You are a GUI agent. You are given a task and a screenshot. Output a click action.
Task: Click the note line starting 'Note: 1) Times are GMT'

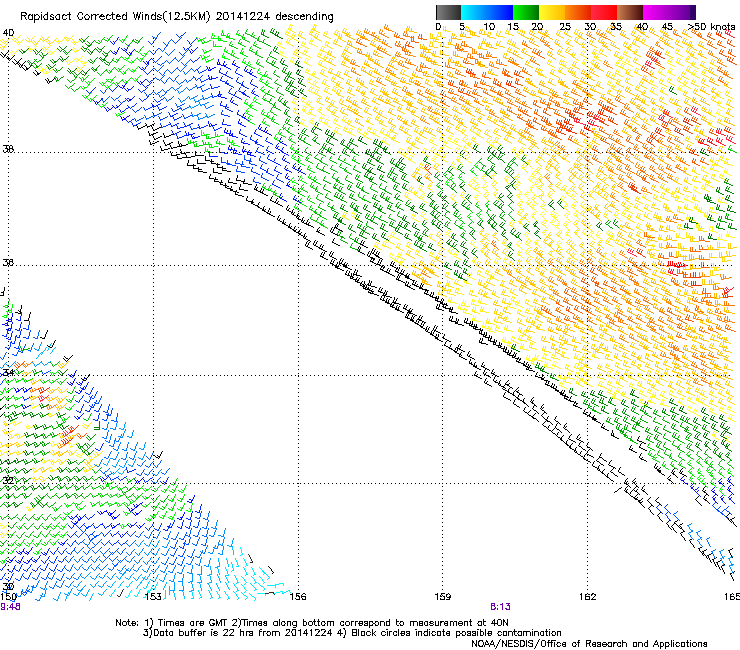click(x=311, y=623)
